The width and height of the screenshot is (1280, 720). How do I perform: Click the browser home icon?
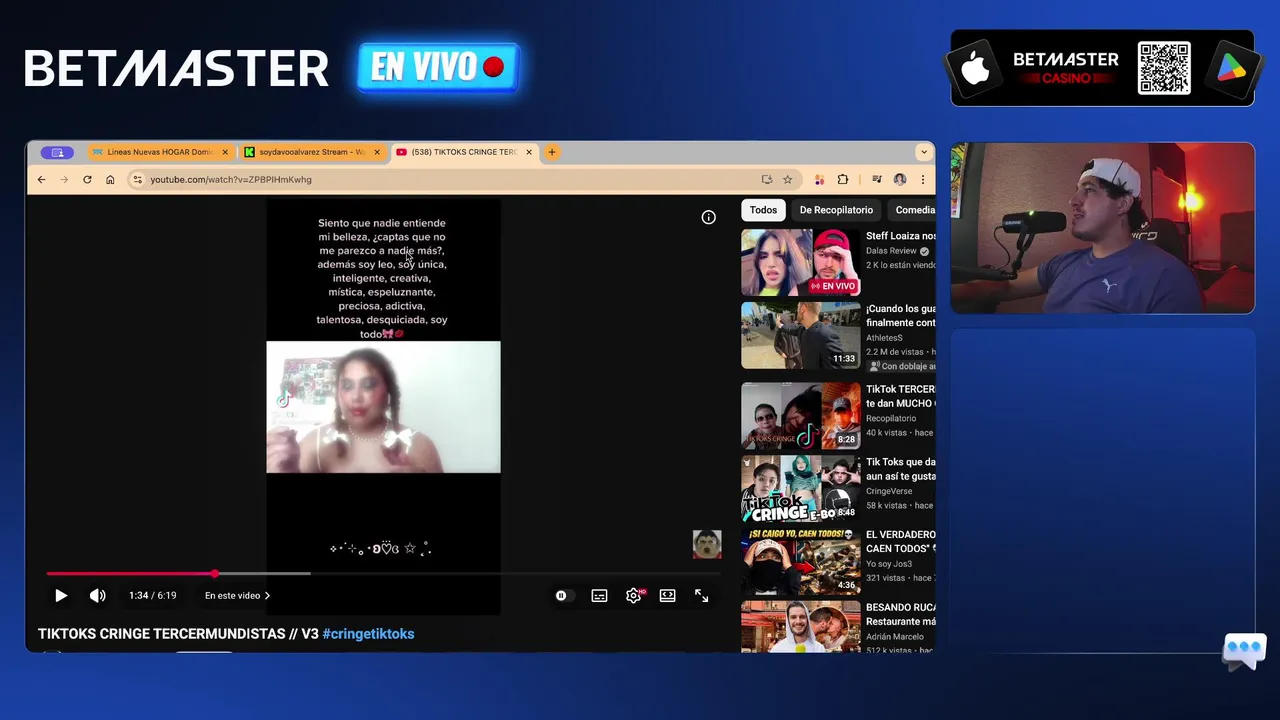110,180
